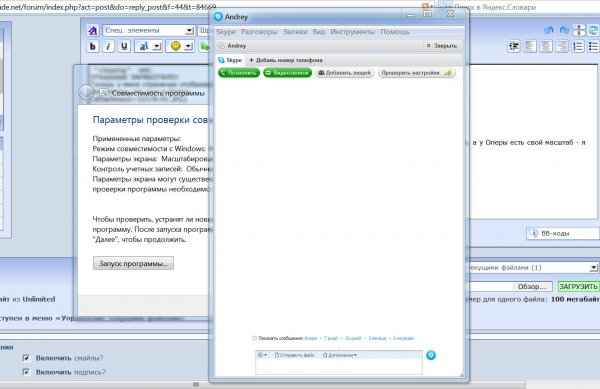Click the Skype message text input field
The height and width of the screenshot is (389, 600).
tap(339, 366)
